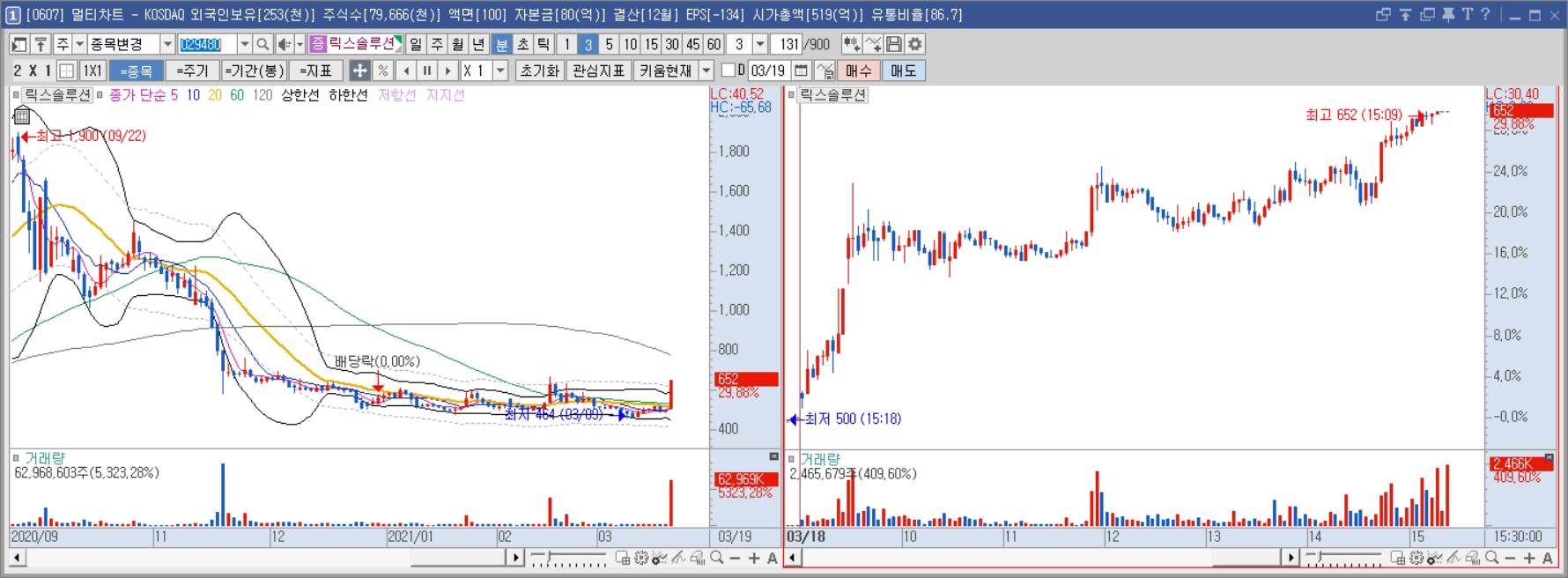
Task: Select the 10-minute interval button
Action: pos(630,44)
